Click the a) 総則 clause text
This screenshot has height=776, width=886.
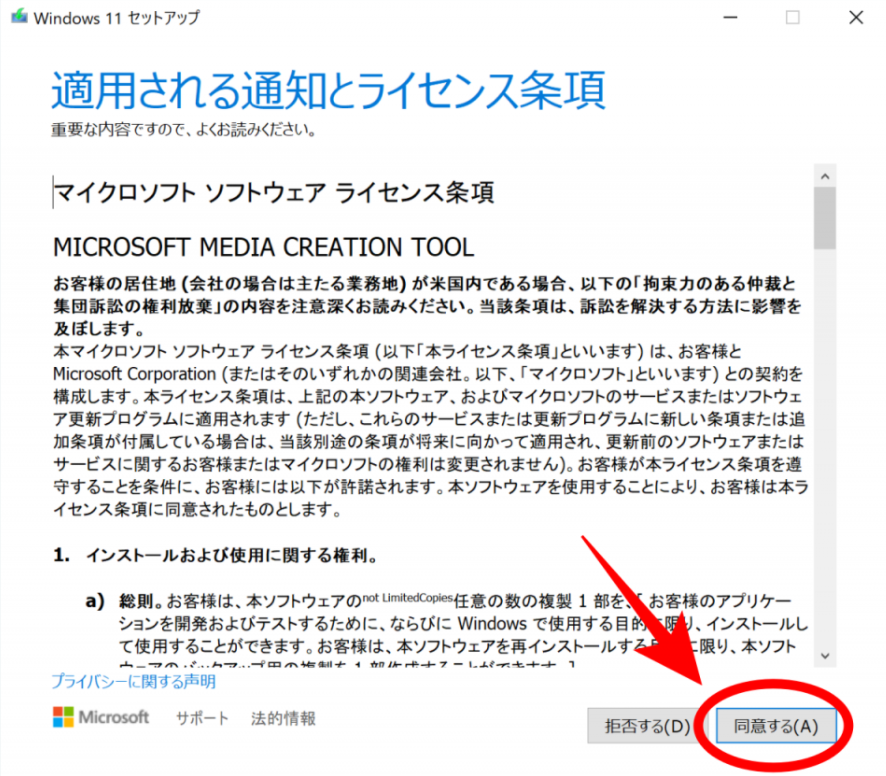[446, 630]
